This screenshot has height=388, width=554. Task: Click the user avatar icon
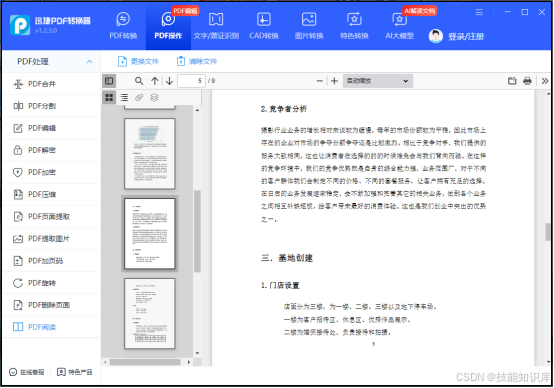(x=436, y=36)
